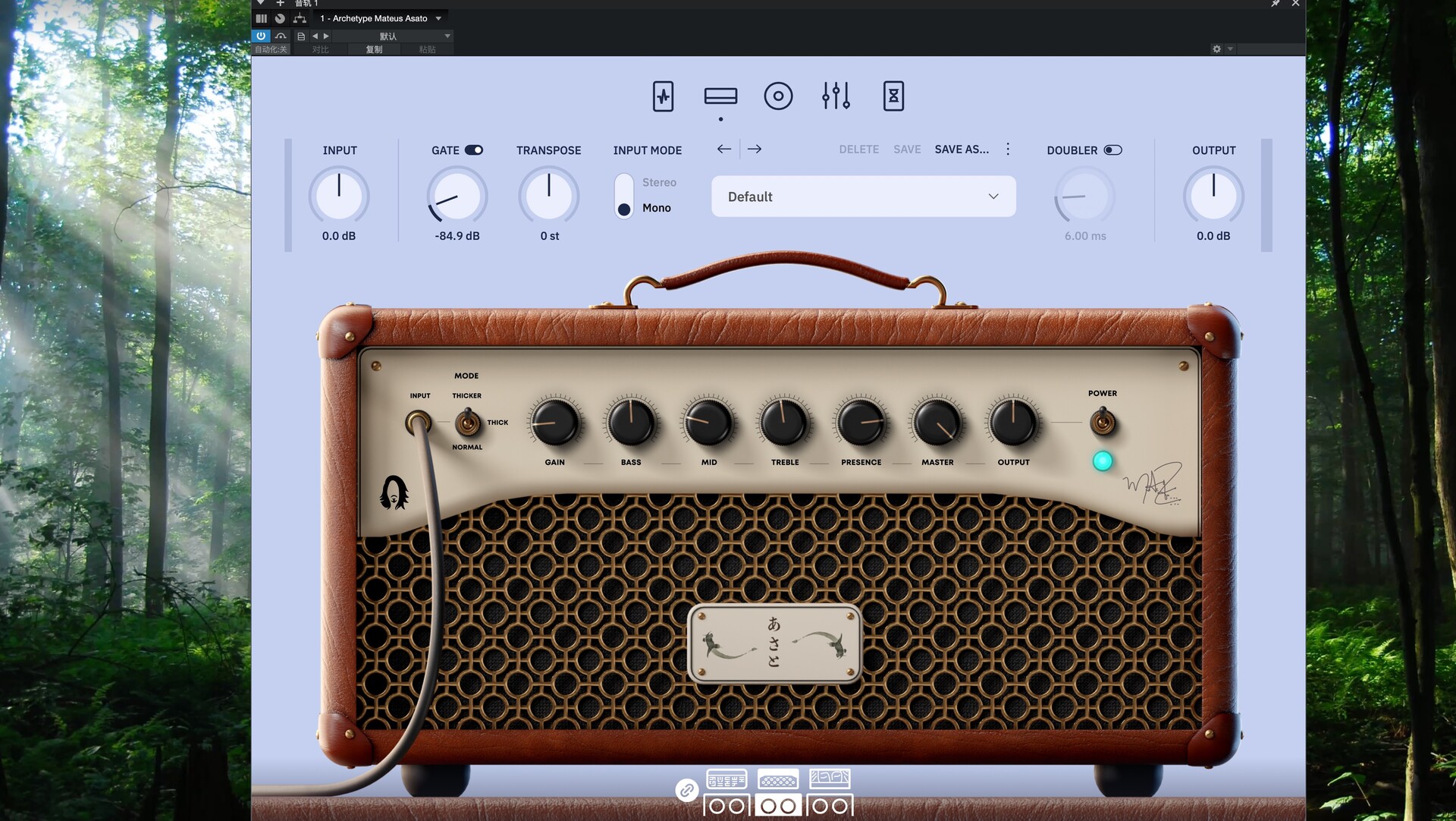Select the first amp head thumbnail
Viewport: 1456px width, 821px height.
[726, 779]
